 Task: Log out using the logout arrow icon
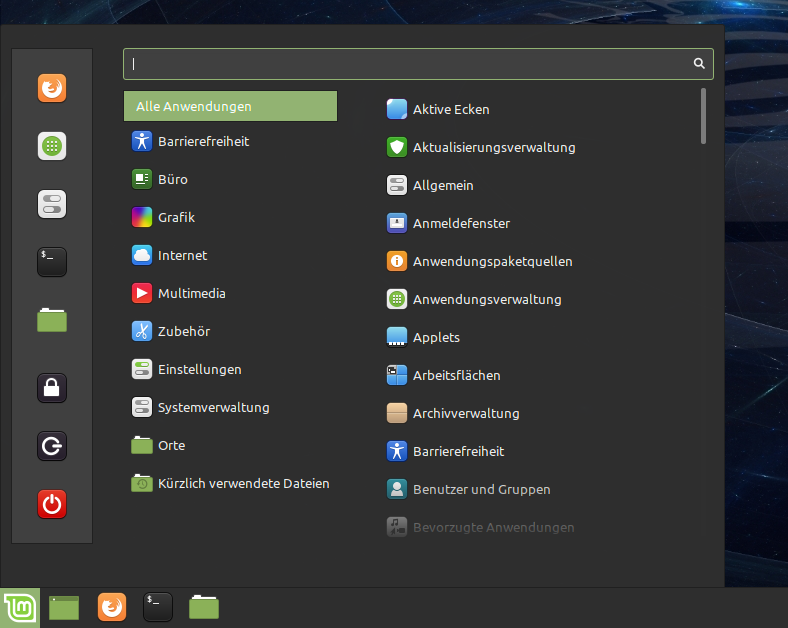click(52, 446)
